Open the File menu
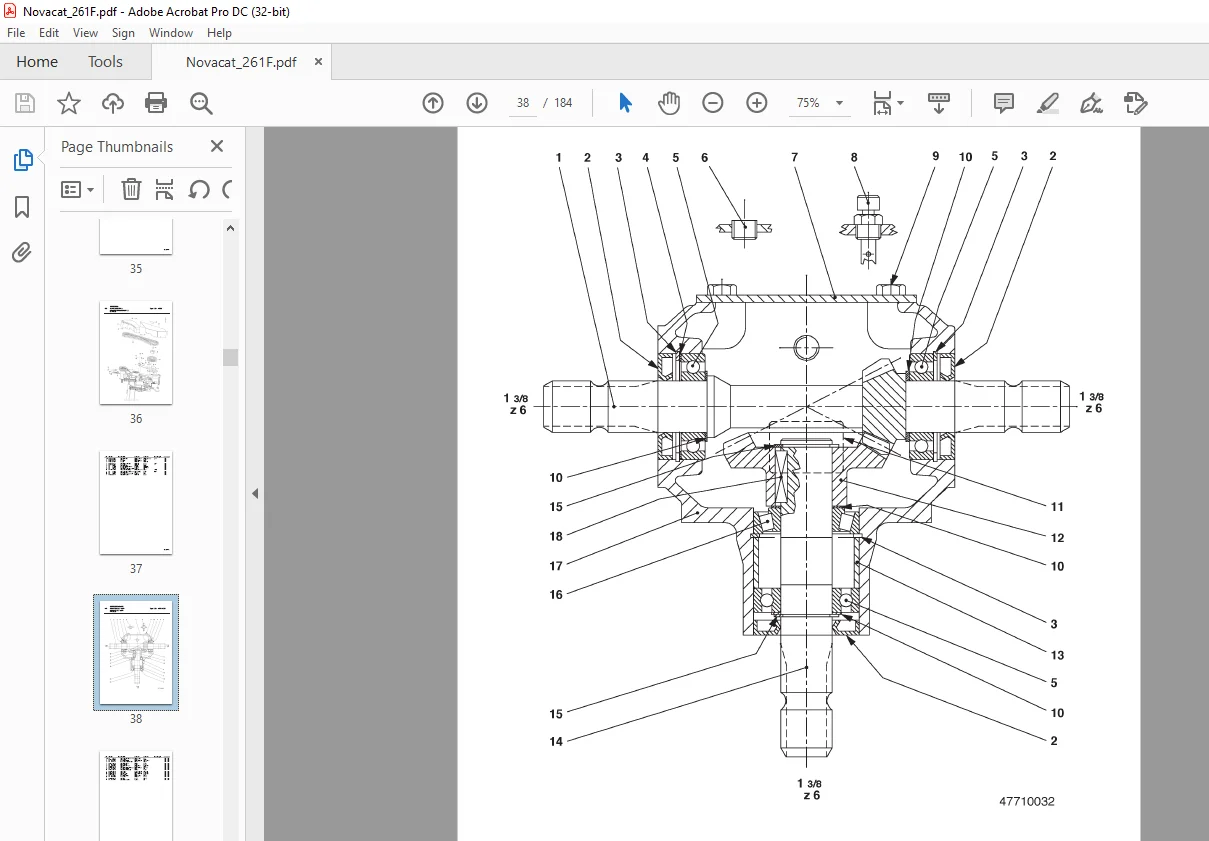 coord(18,33)
